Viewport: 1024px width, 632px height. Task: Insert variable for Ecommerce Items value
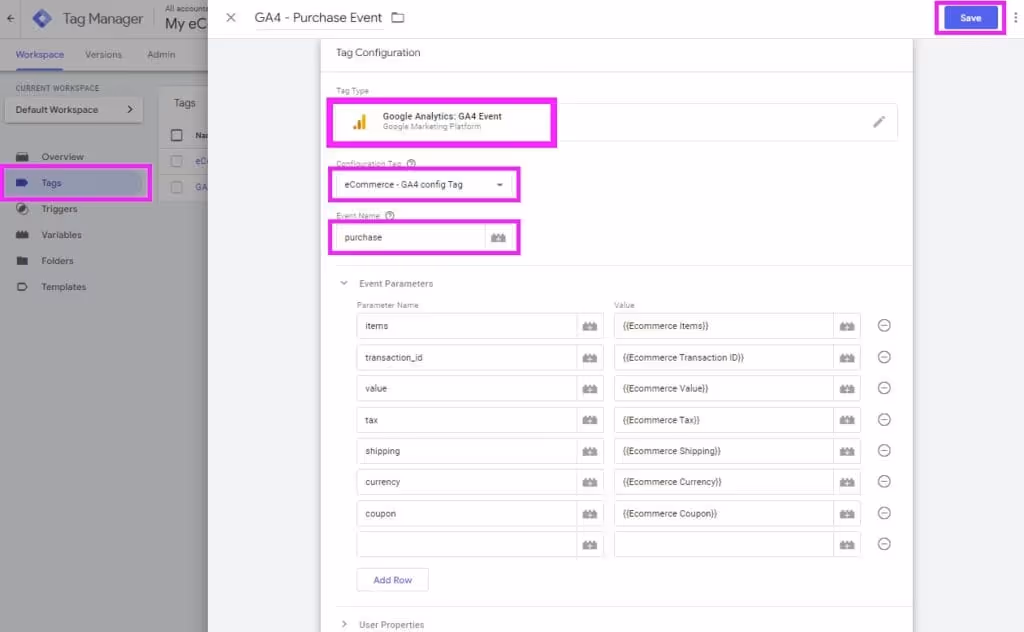coord(847,326)
